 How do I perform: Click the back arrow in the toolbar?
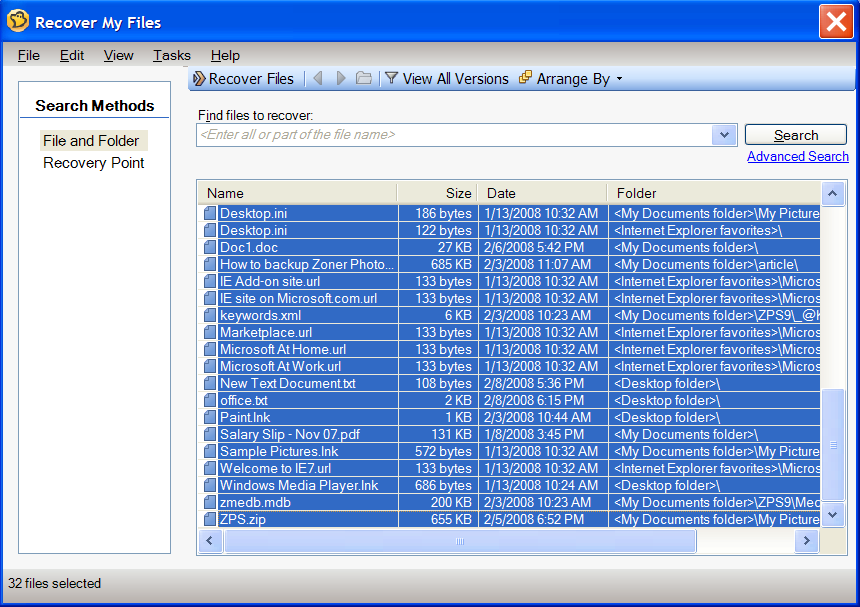tap(318, 78)
